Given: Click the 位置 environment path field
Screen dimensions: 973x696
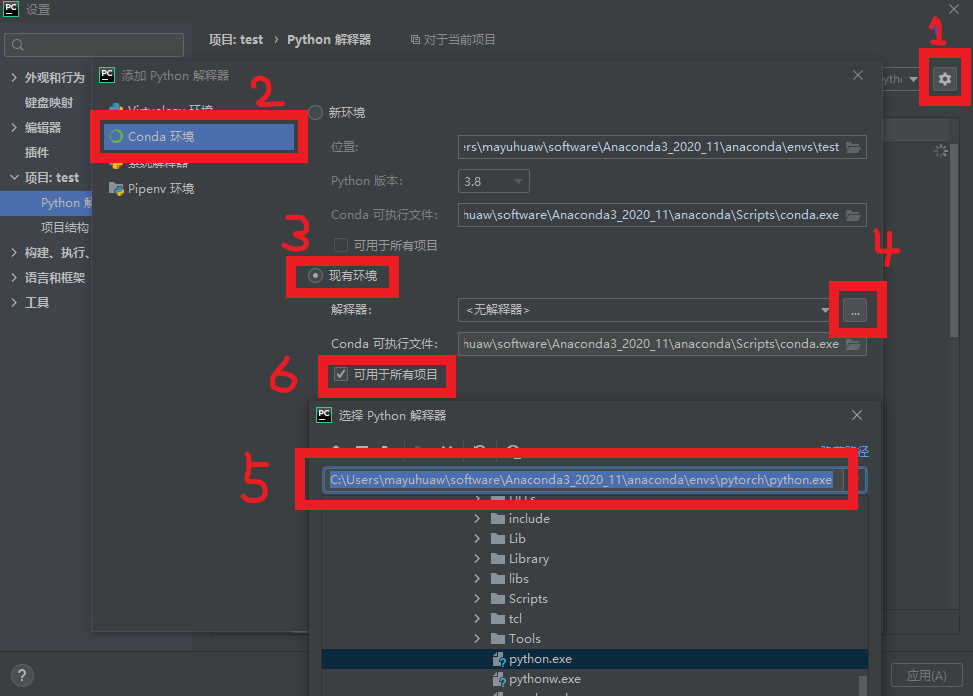Looking at the screenshot, I should (x=662, y=147).
